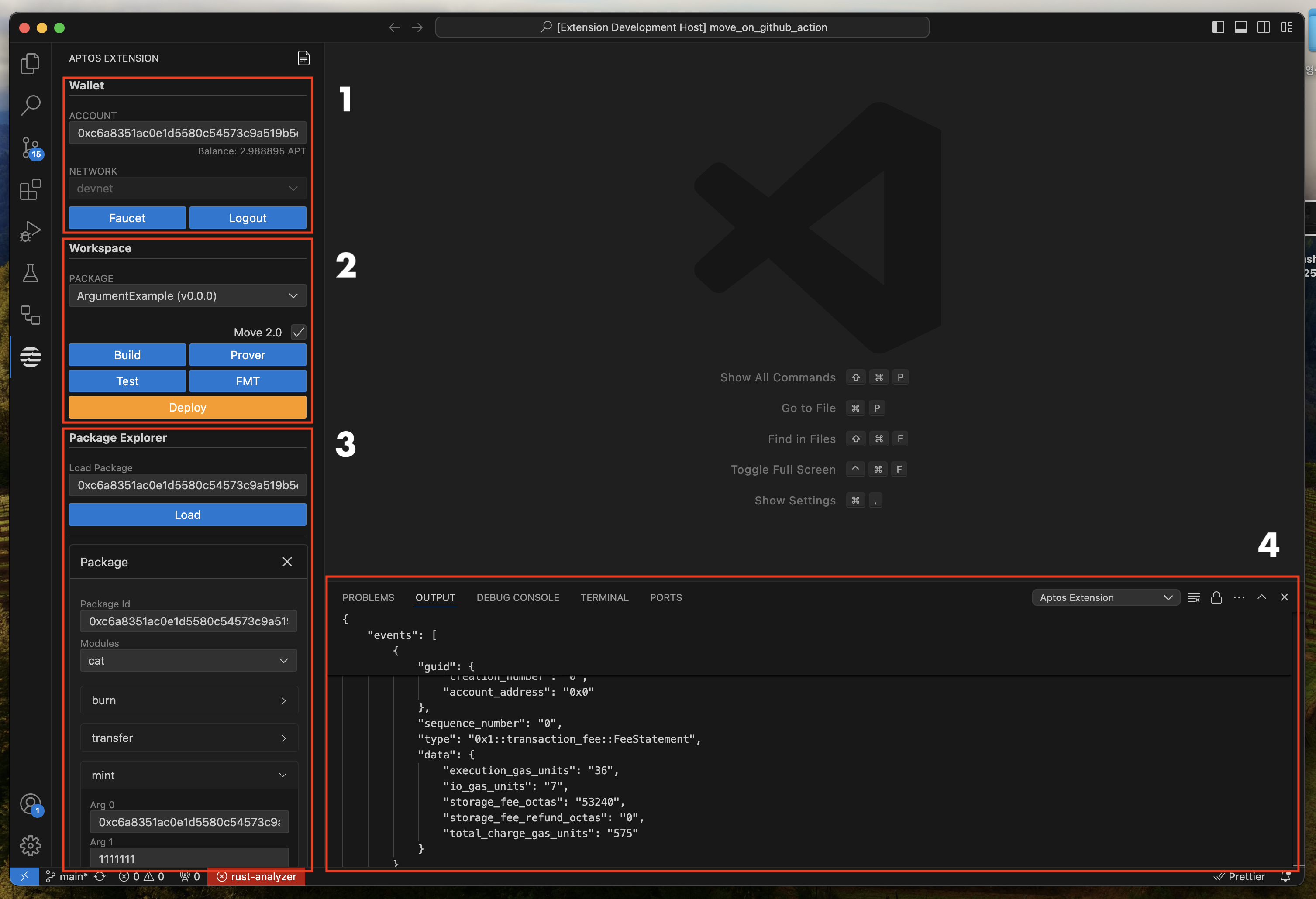Open Source Control view with 15 badge
This screenshot has height=899, width=1316.
click(x=31, y=148)
